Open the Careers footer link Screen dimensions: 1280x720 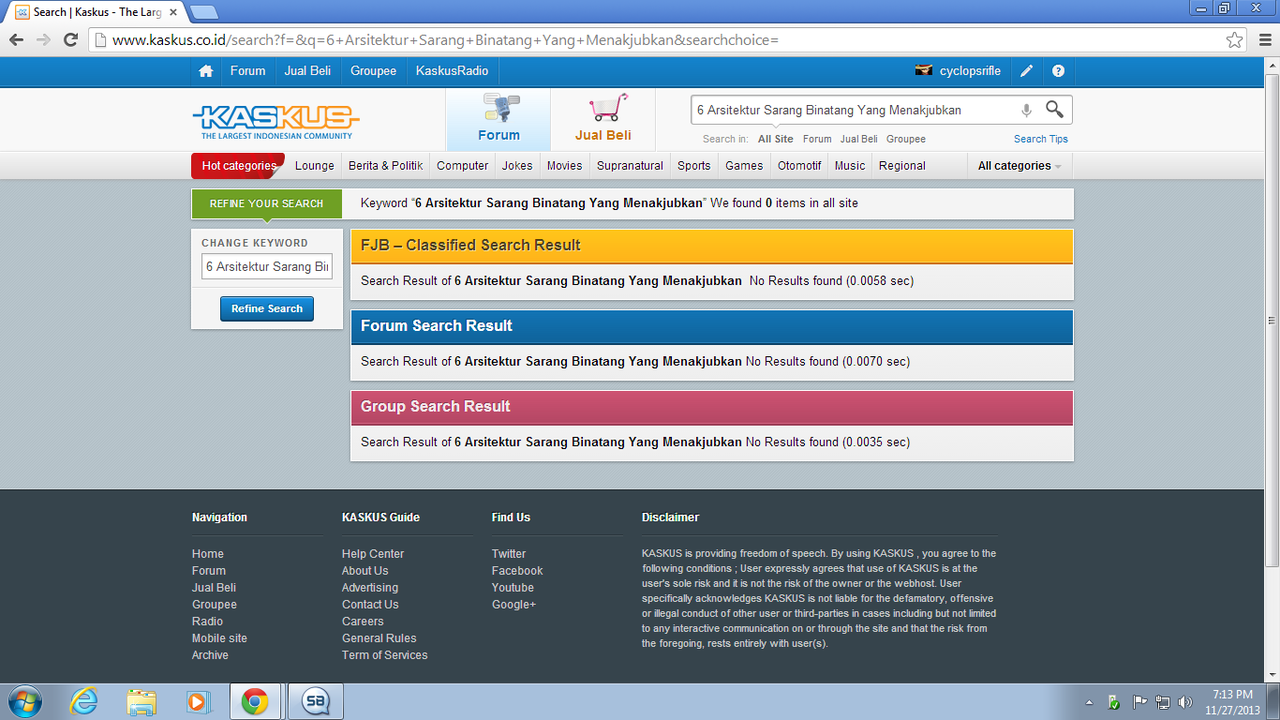point(363,621)
